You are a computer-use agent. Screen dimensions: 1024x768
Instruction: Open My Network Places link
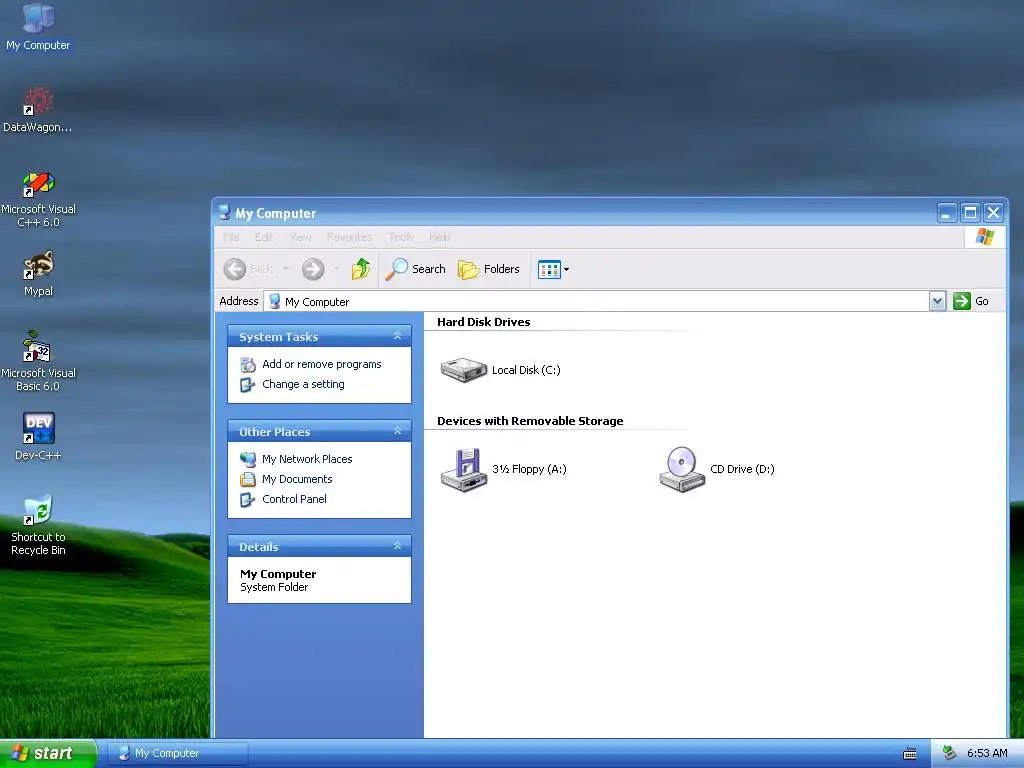pos(307,459)
